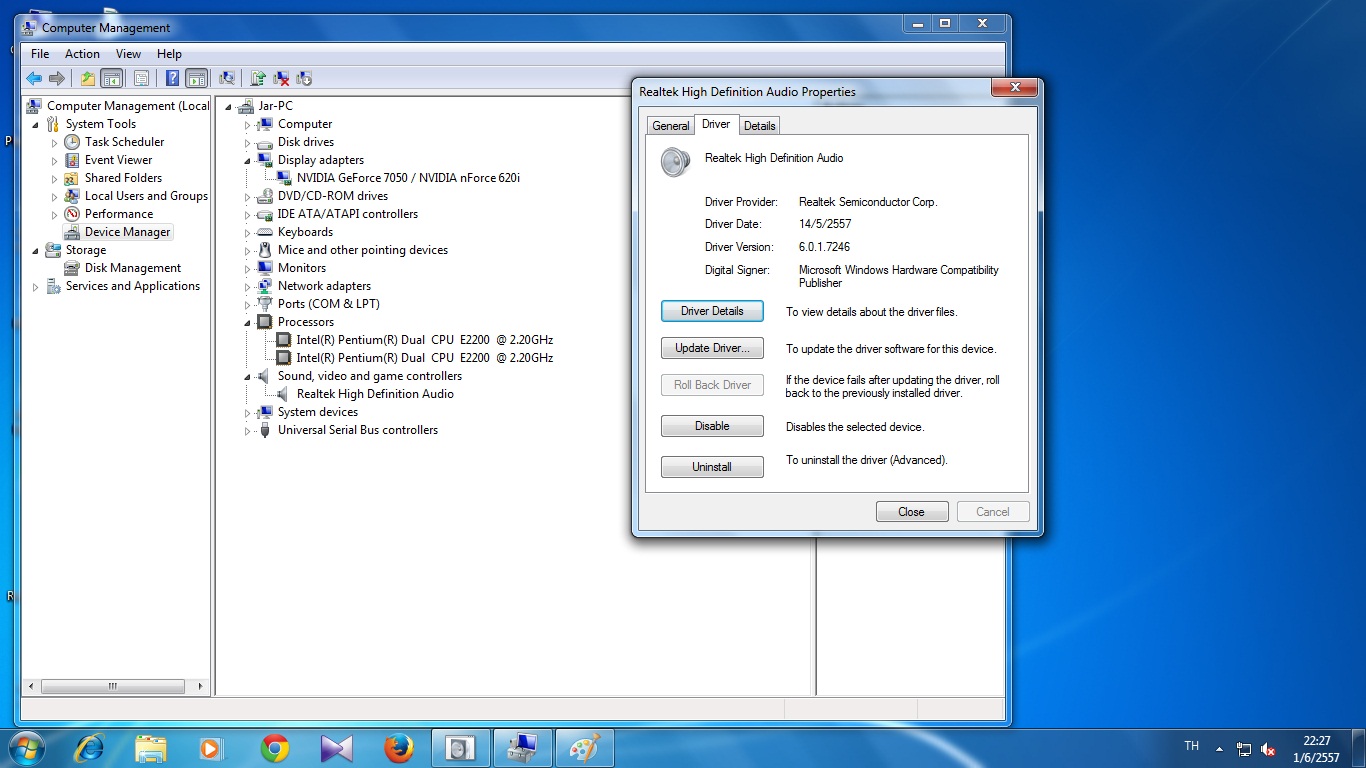This screenshot has width=1366, height=768.
Task: Click the IDE ATA/ATAPI controllers icon
Action: 265,214
